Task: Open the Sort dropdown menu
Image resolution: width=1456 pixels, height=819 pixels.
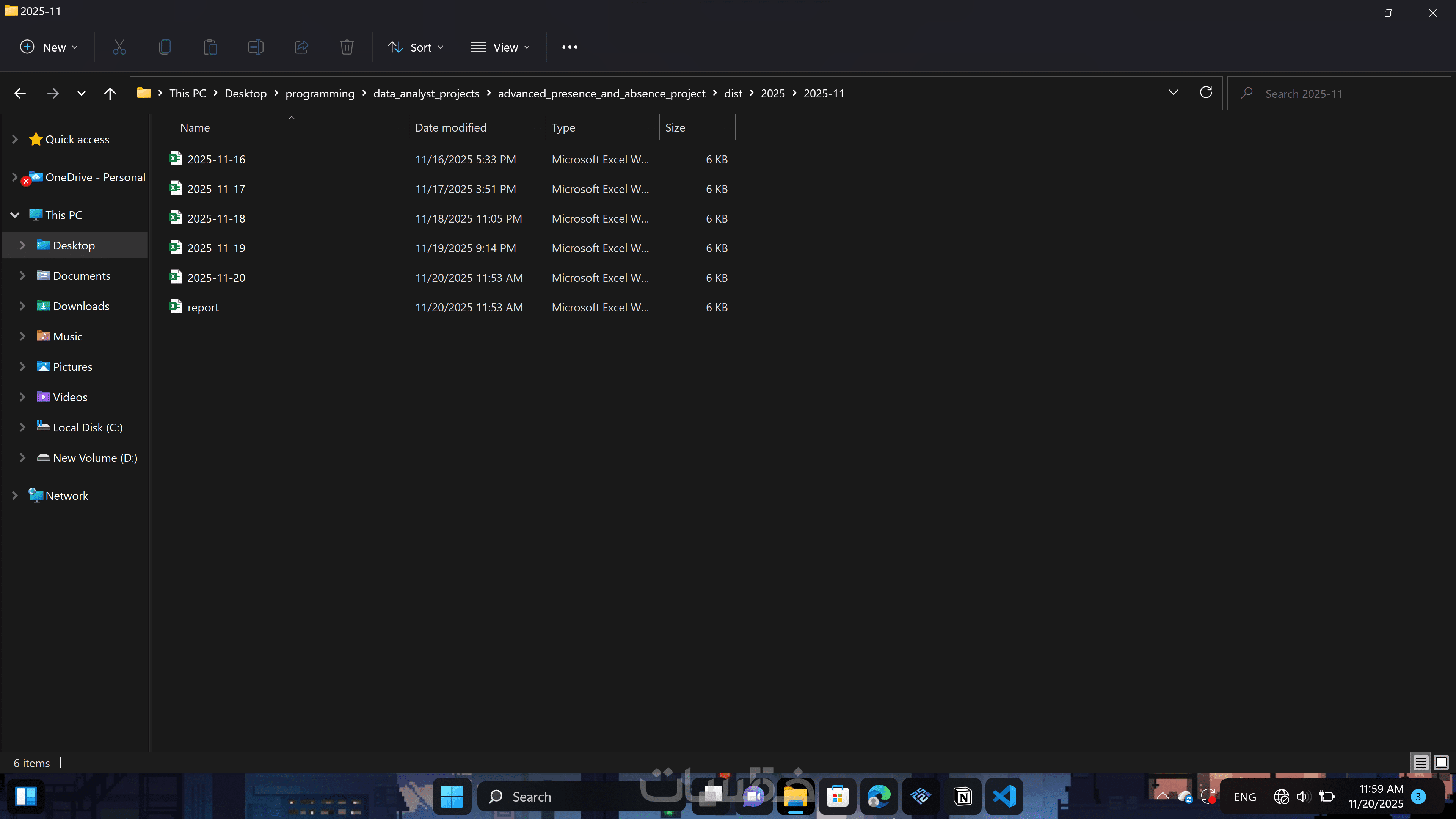Action: click(416, 47)
